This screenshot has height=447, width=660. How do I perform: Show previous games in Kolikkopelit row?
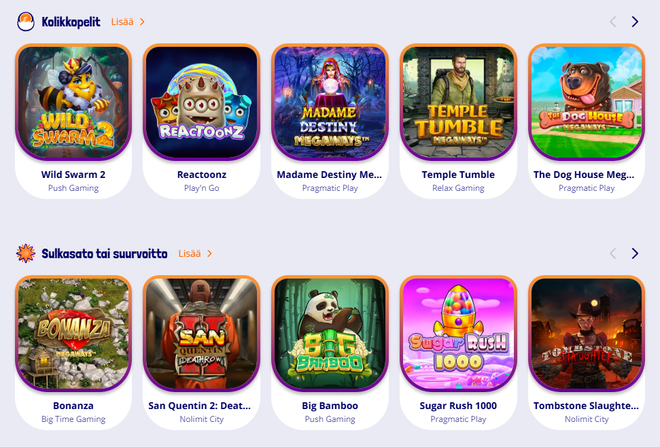click(x=613, y=21)
